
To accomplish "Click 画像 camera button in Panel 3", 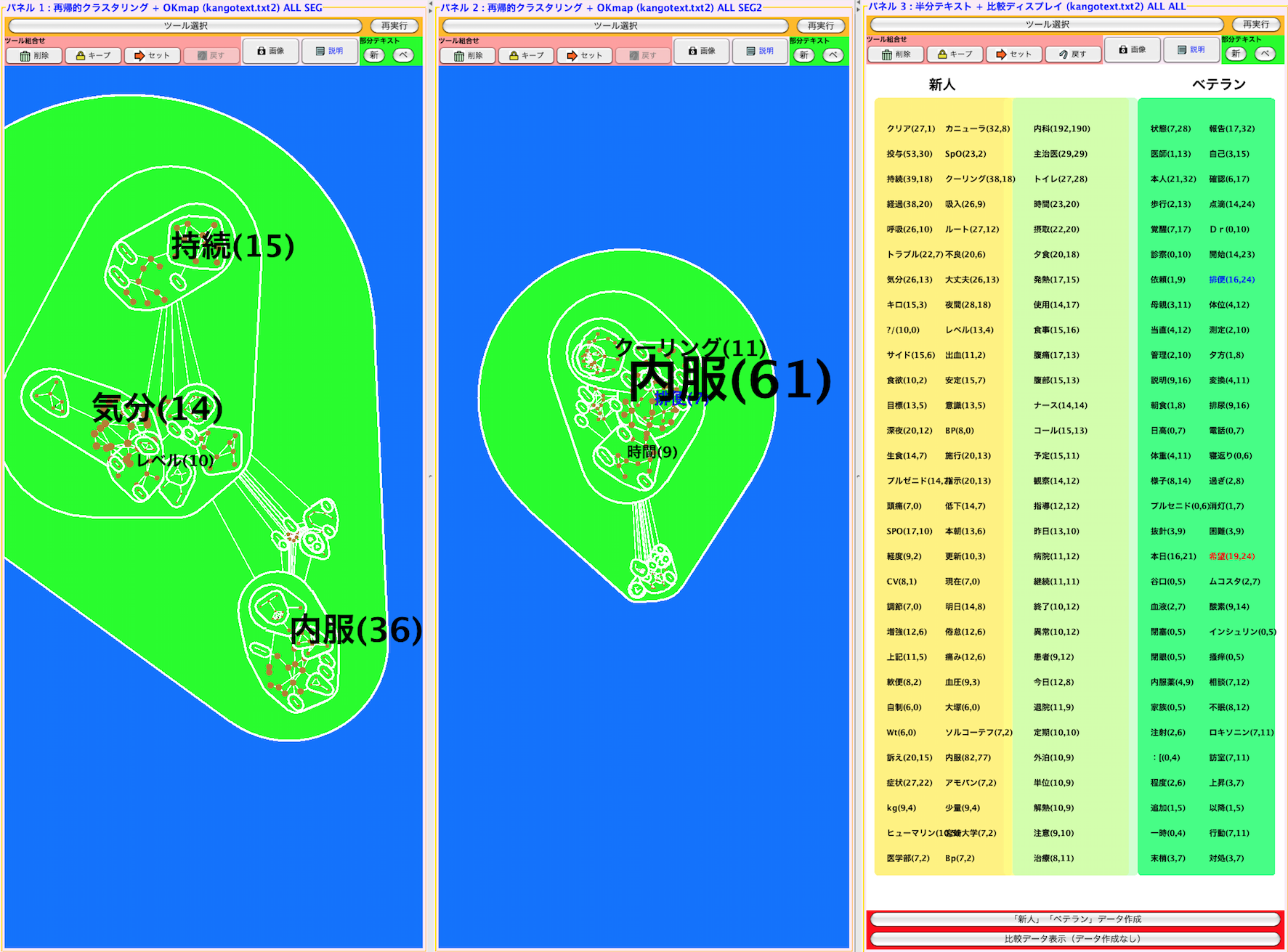I will [x=1132, y=50].
